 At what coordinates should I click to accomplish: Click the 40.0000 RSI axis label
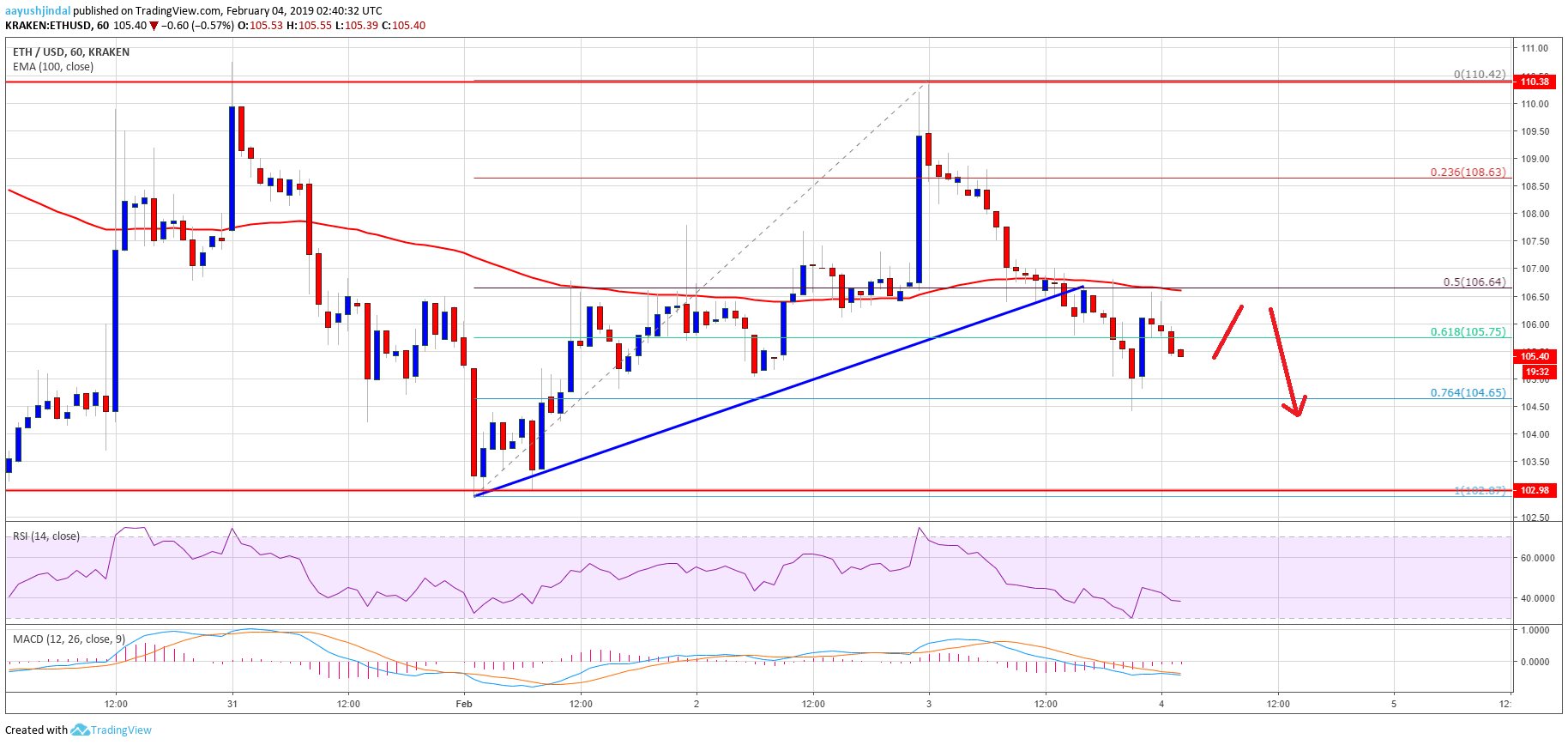pos(1537,598)
